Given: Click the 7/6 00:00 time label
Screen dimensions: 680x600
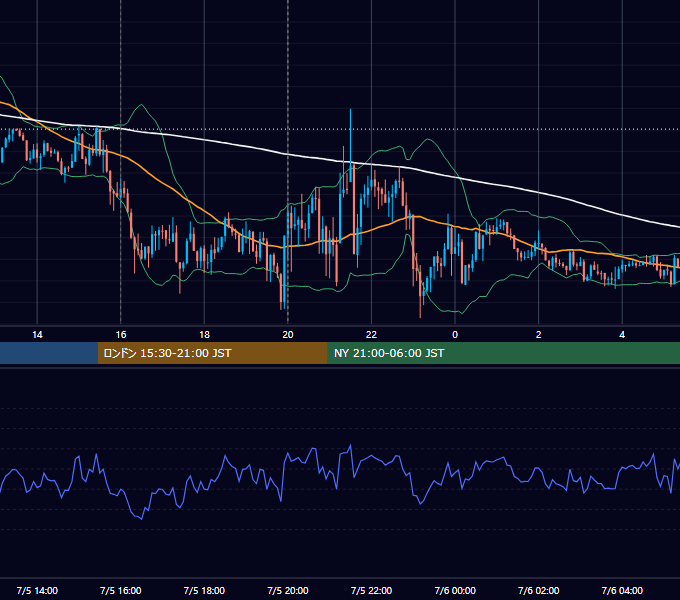Looking at the screenshot, I should (x=455, y=590).
